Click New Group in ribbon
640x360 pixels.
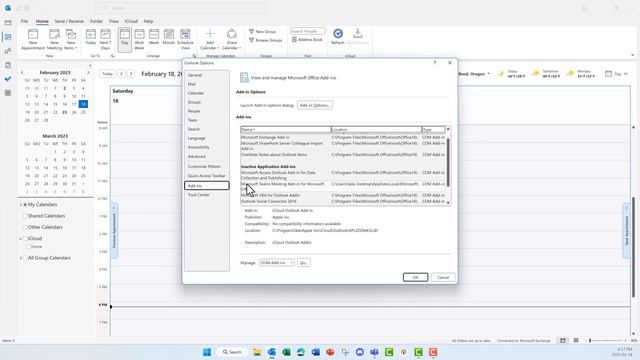click(x=262, y=31)
